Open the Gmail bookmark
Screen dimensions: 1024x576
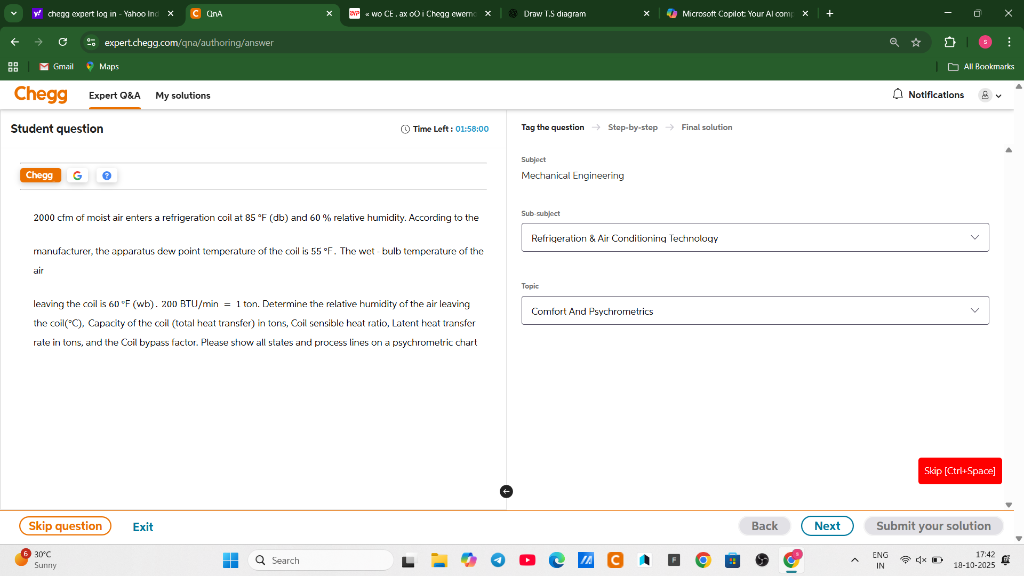tap(56, 67)
